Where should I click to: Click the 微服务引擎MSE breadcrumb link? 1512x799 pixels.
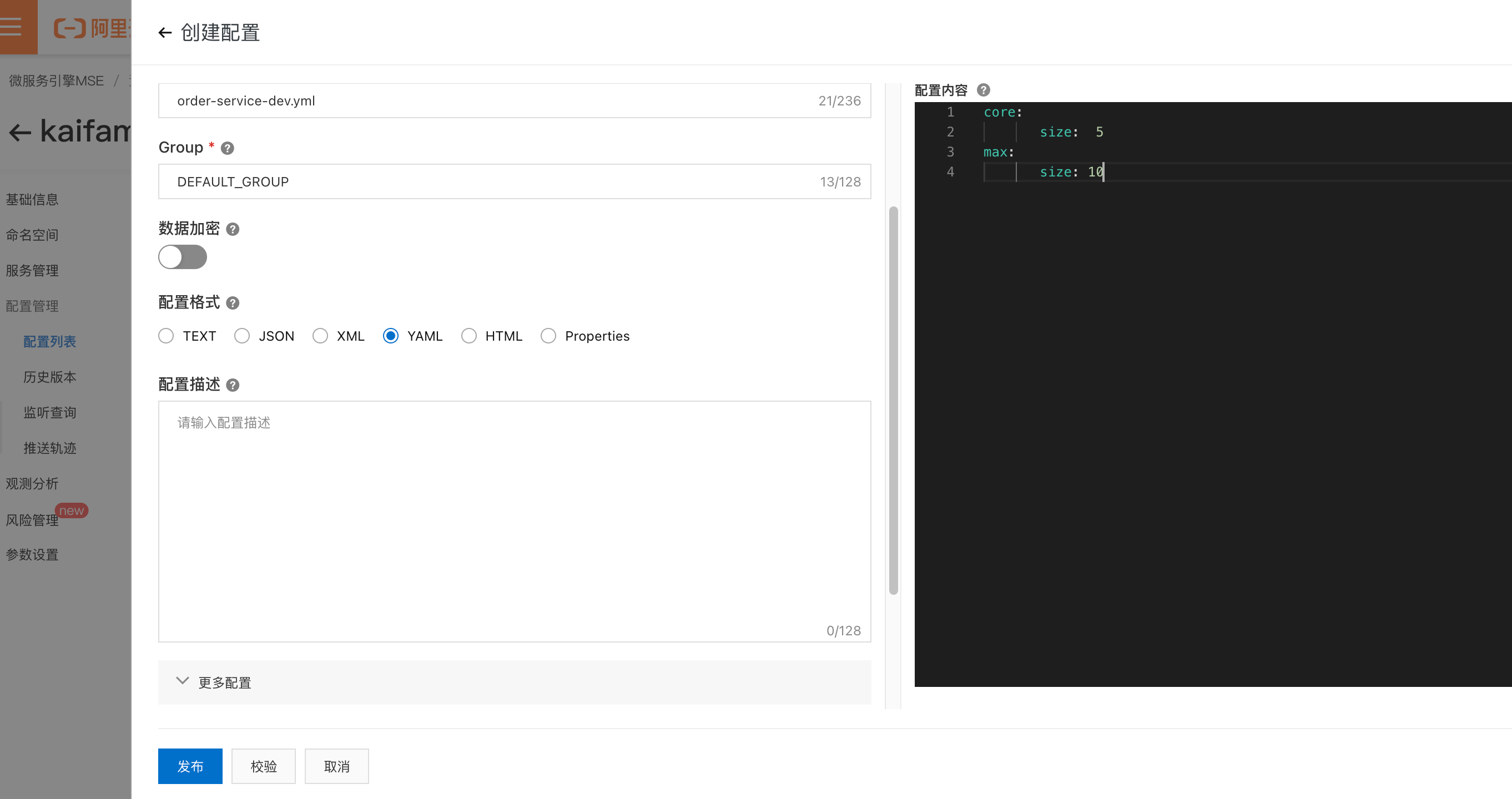(57, 80)
